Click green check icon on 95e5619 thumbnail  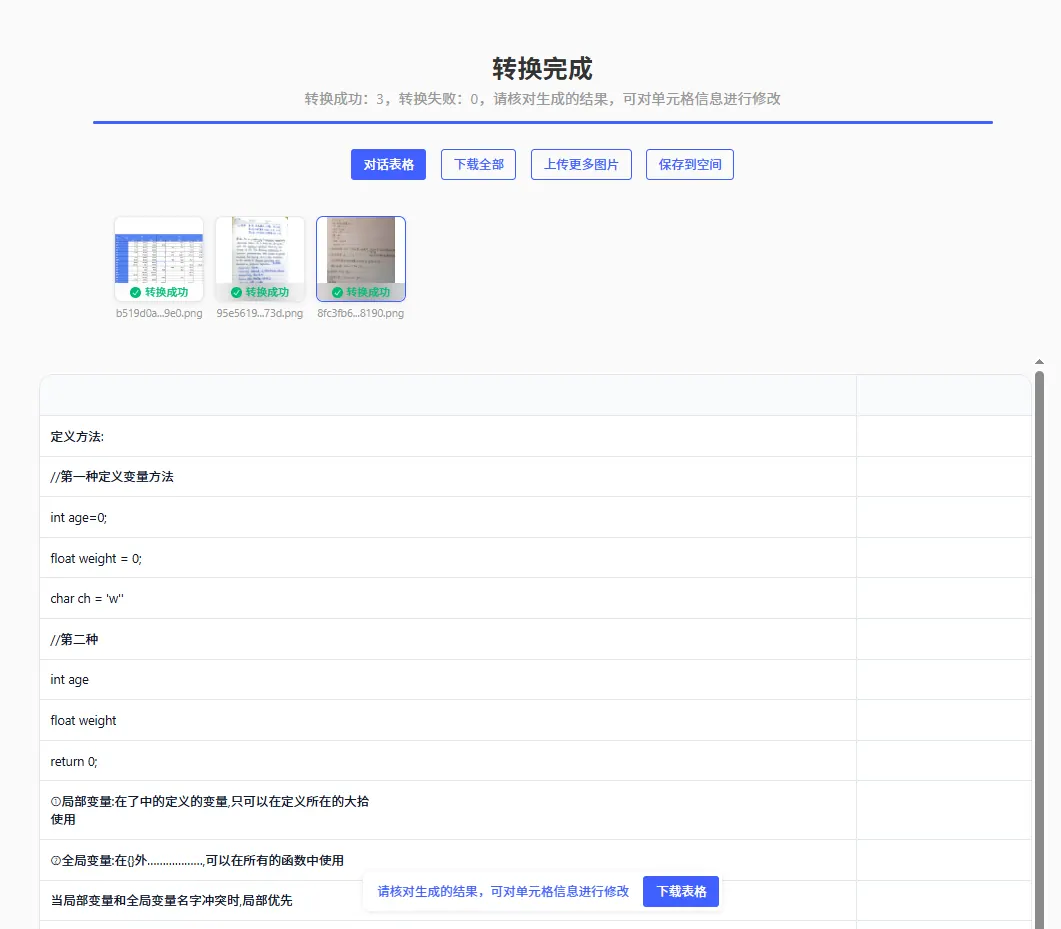(x=236, y=292)
